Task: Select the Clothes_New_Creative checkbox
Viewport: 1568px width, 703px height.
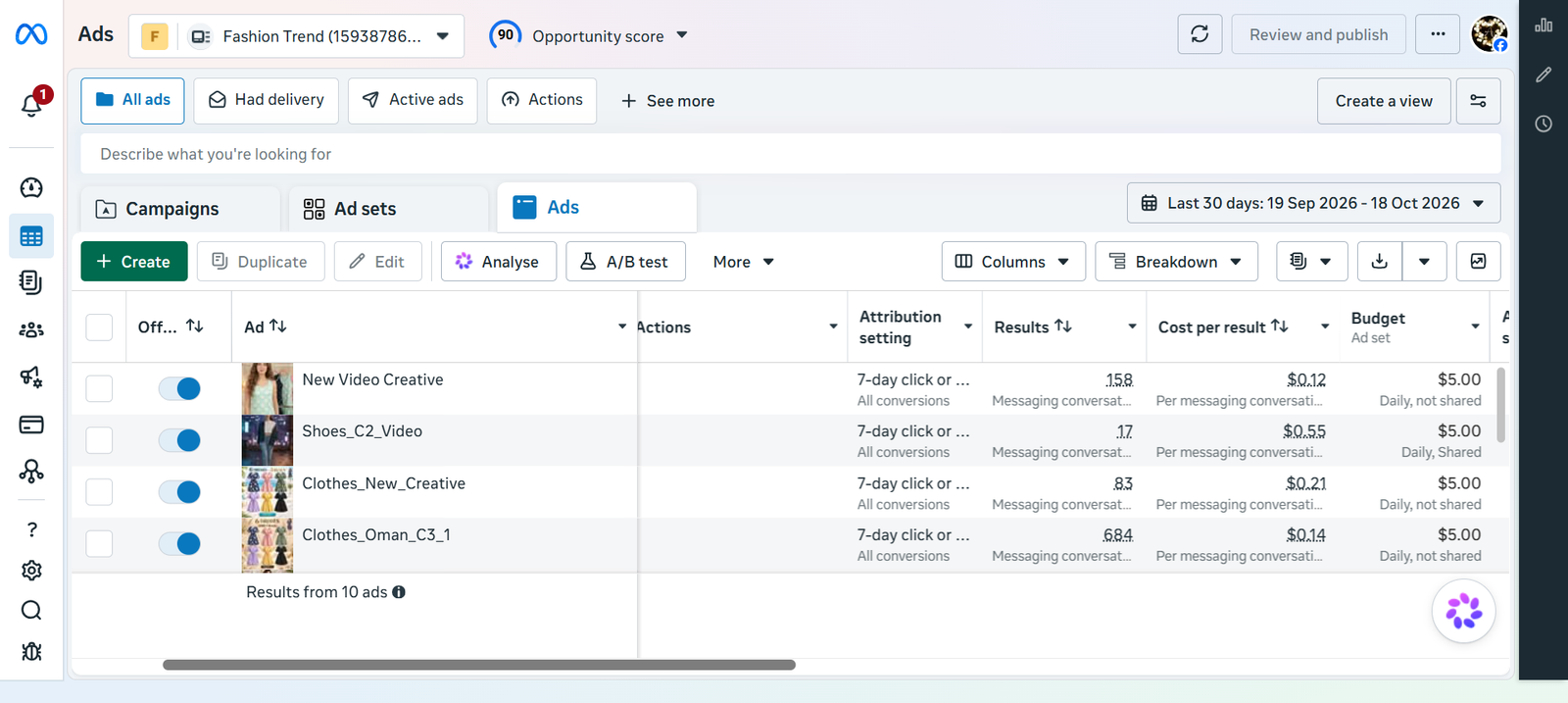Action: tap(99, 492)
